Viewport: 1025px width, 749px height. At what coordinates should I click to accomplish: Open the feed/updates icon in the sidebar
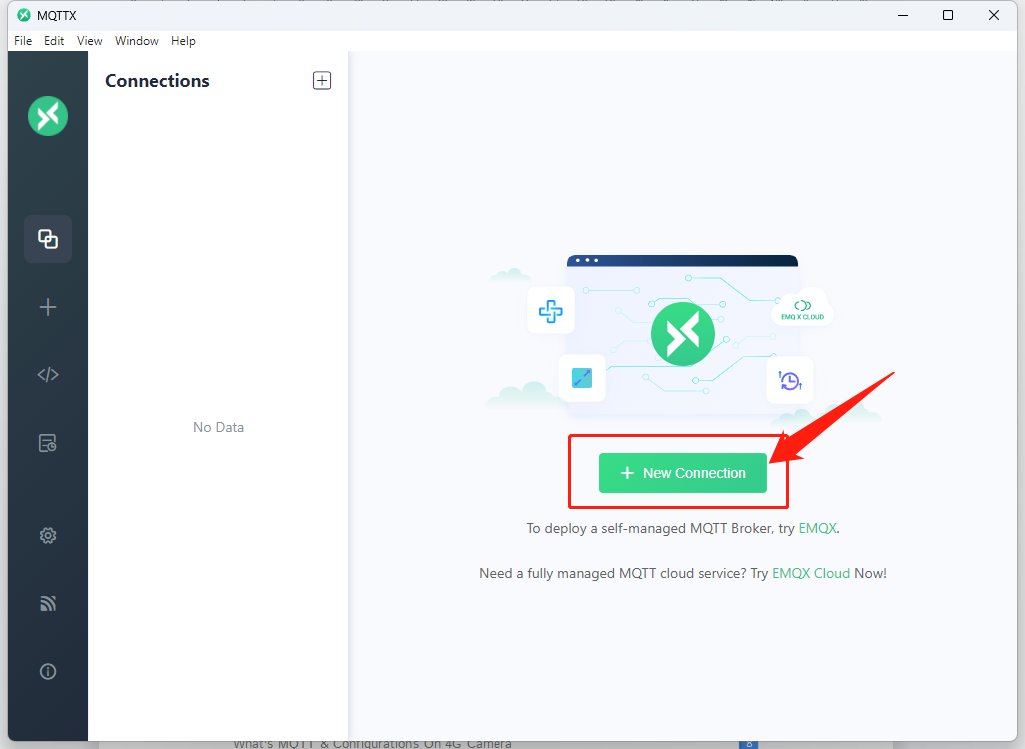tap(48, 603)
